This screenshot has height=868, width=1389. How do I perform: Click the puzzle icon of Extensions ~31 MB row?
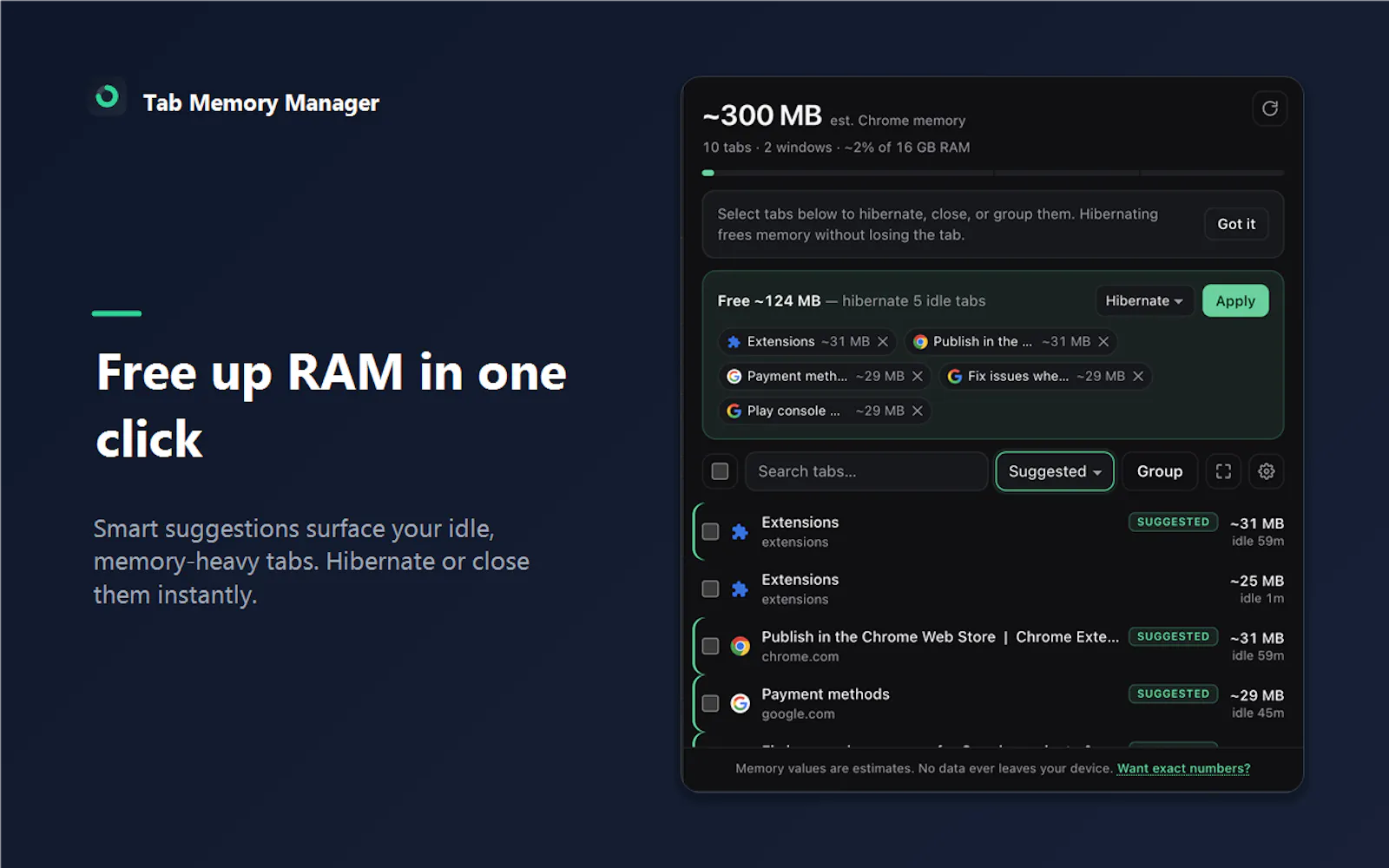[740, 531]
